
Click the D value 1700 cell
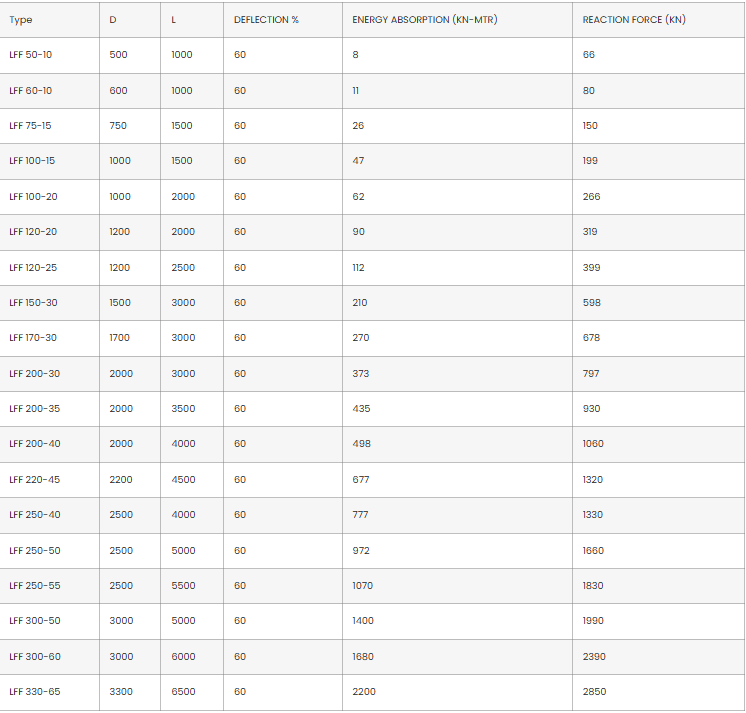tap(120, 338)
